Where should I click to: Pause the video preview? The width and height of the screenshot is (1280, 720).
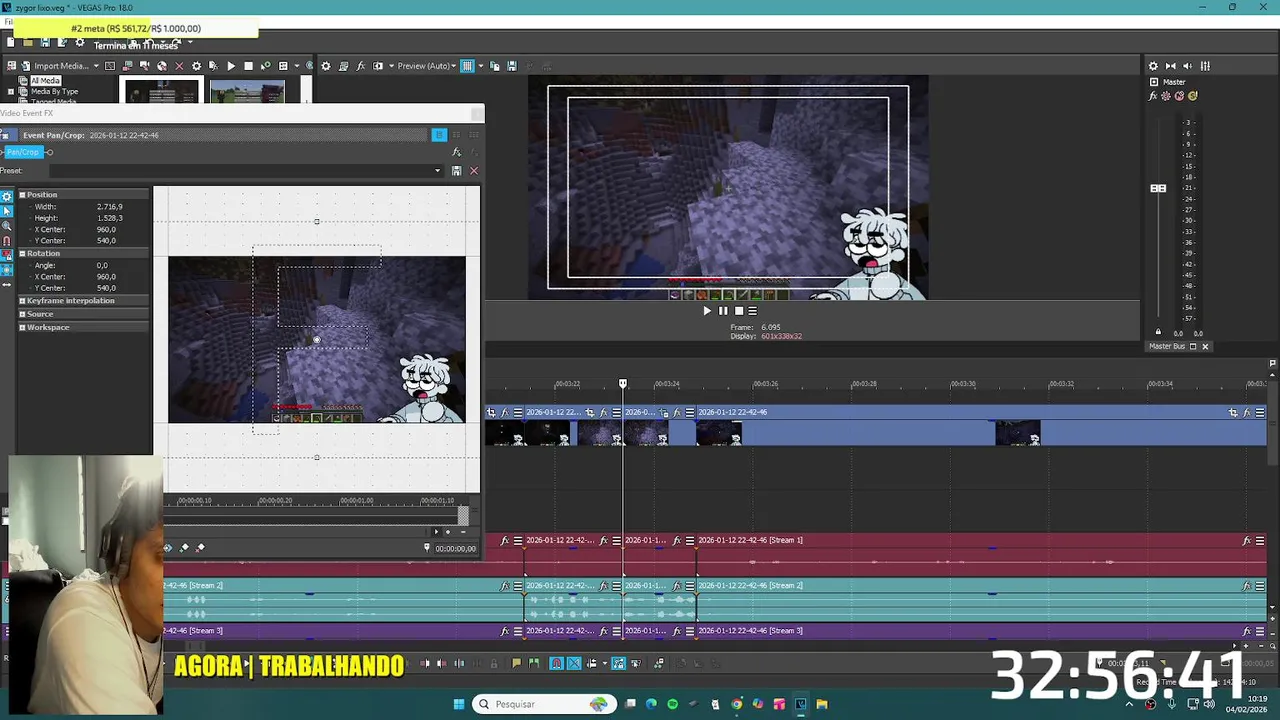(723, 311)
